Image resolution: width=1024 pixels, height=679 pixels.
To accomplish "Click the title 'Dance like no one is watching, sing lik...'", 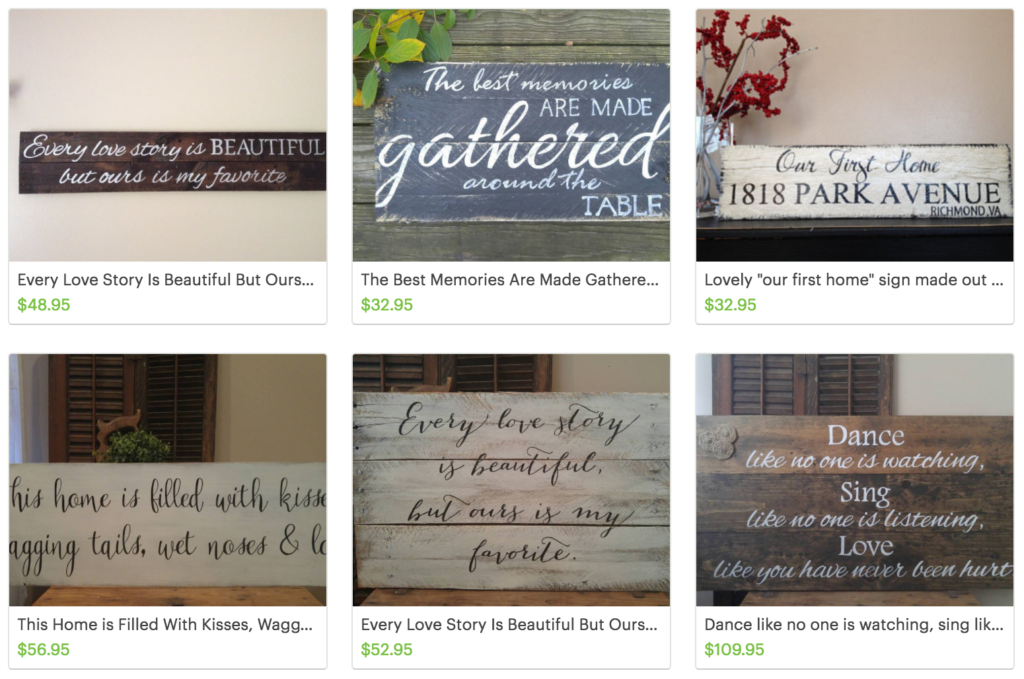I will pos(854,625).
